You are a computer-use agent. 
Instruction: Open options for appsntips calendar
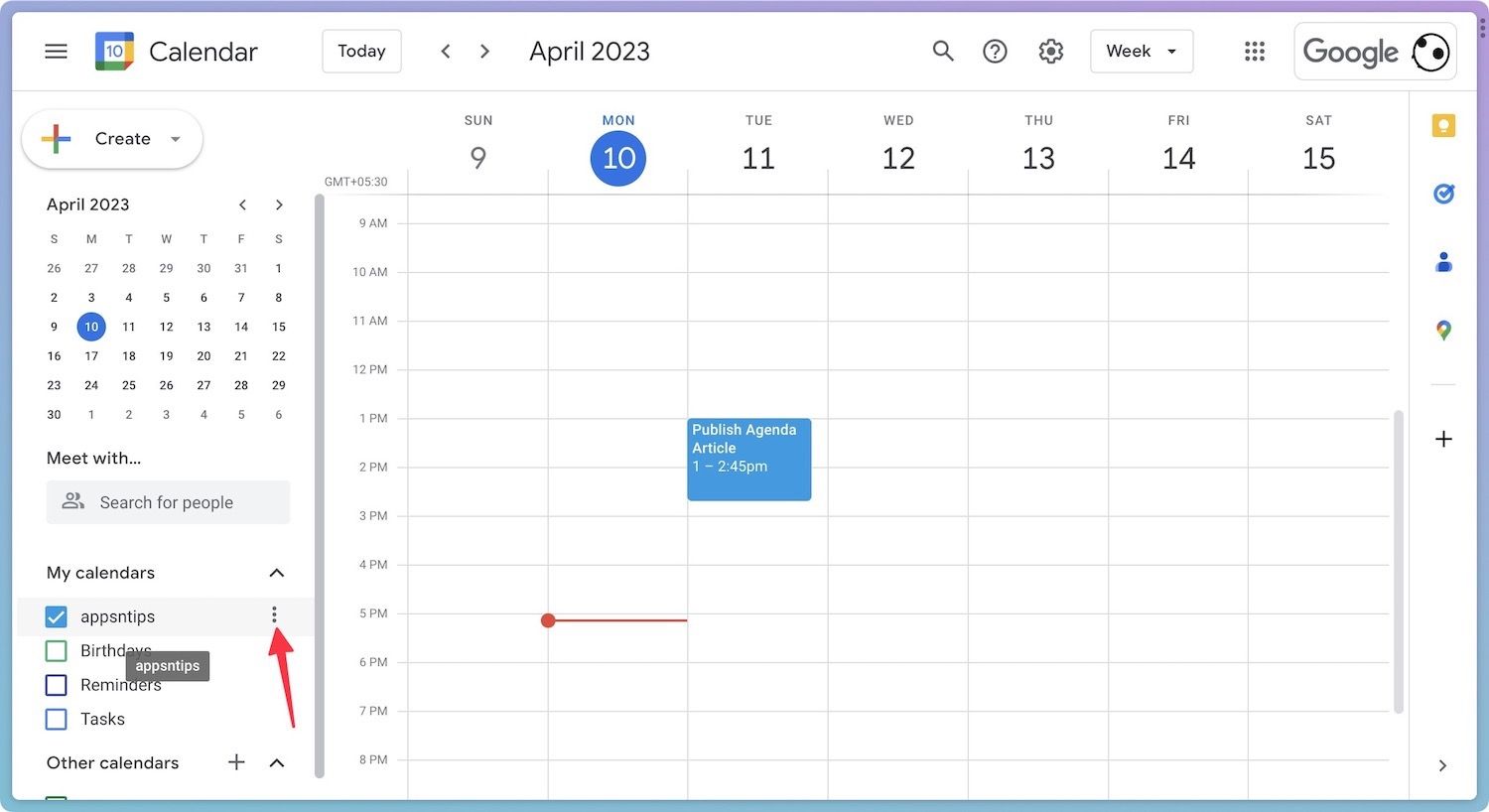[x=275, y=615]
